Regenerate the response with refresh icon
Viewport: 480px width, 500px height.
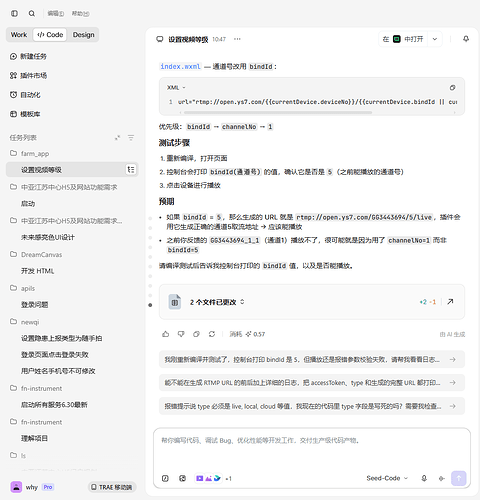tap(212, 334)
